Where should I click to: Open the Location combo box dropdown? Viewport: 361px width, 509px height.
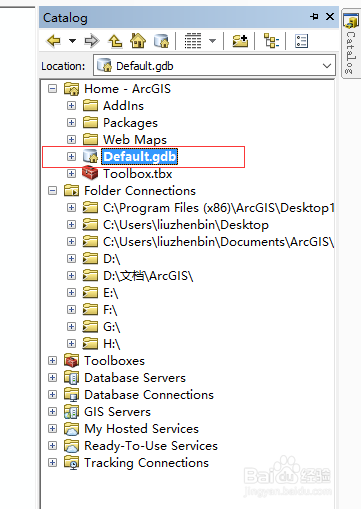(x=327, y=66)
